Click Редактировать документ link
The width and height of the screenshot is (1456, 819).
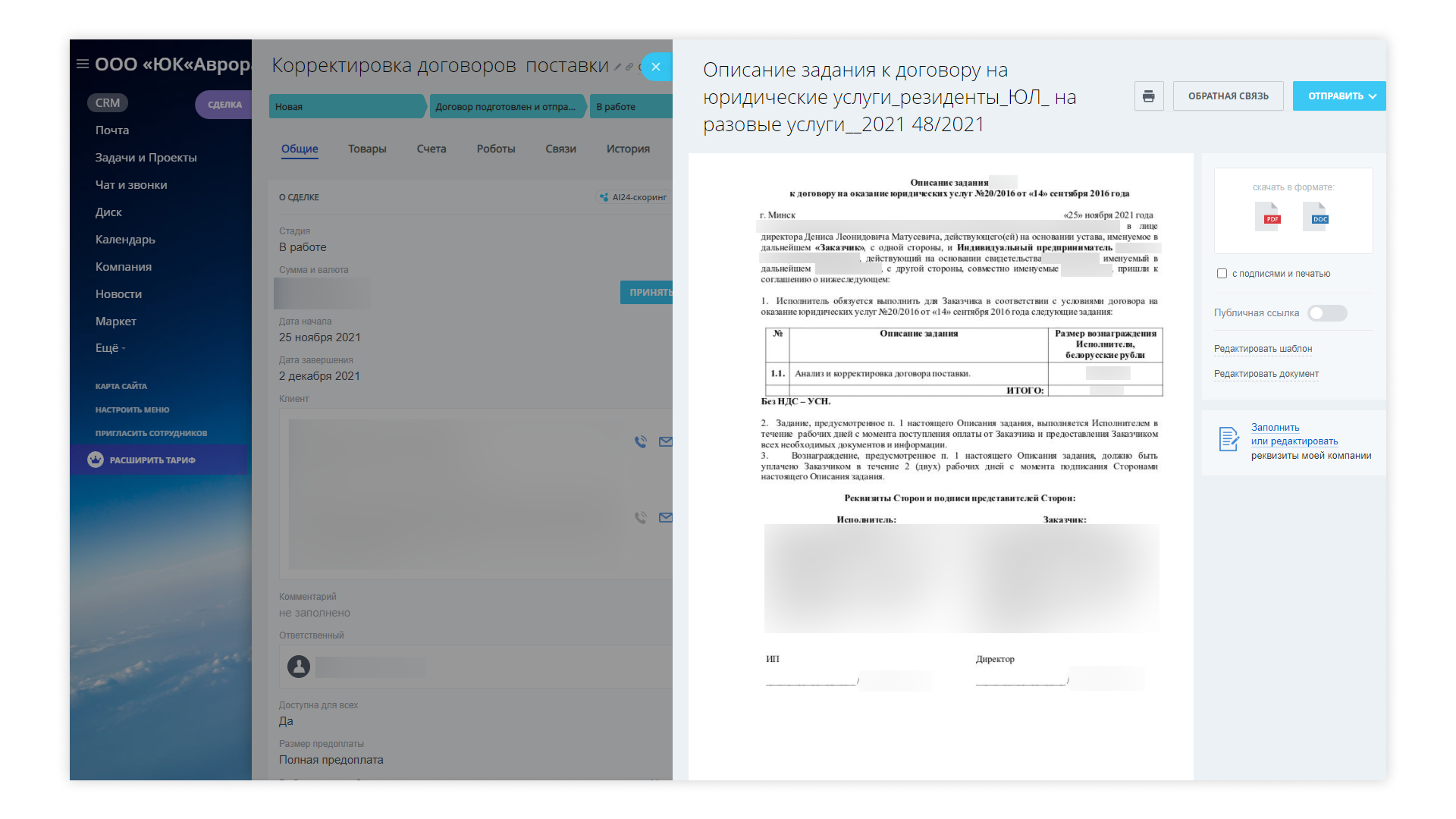tap(1266, 374)
